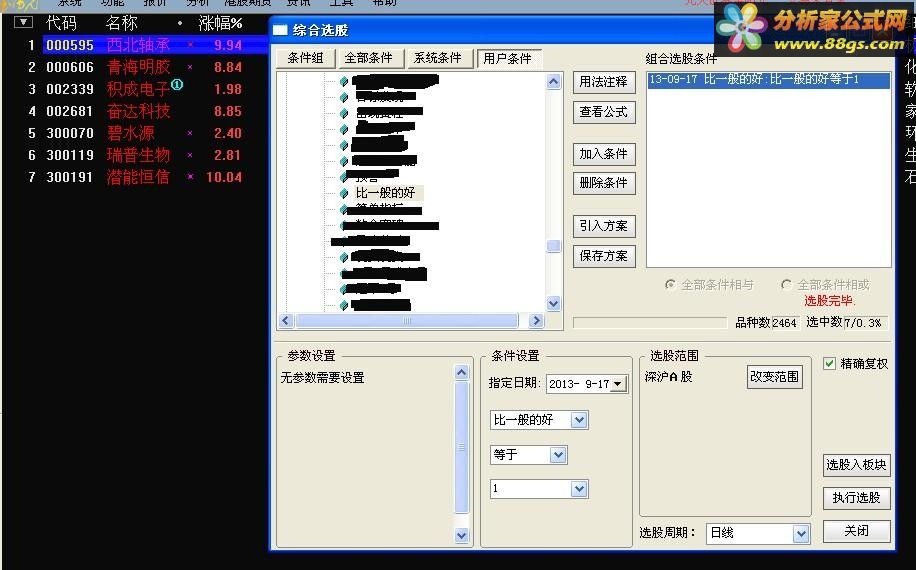Switch to the 全部条件 tab
916x570 pixels.
click(369, 58)
